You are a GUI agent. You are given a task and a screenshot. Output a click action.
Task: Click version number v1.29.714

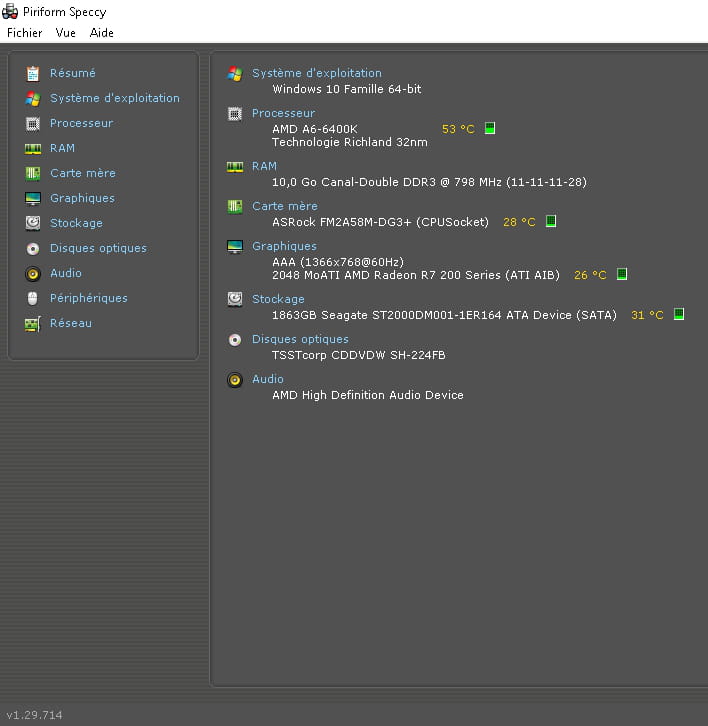coord(34,715)
